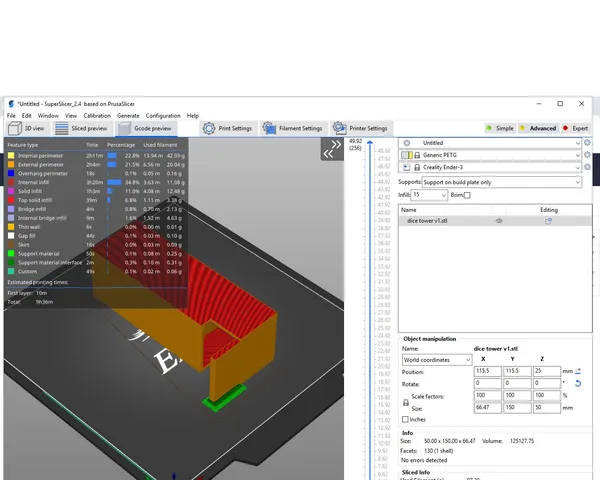The height and width of the screenshot is (480, 600).
Task: Click the SuperSlicer app logo in title bar
Action: tap(11, 104)
